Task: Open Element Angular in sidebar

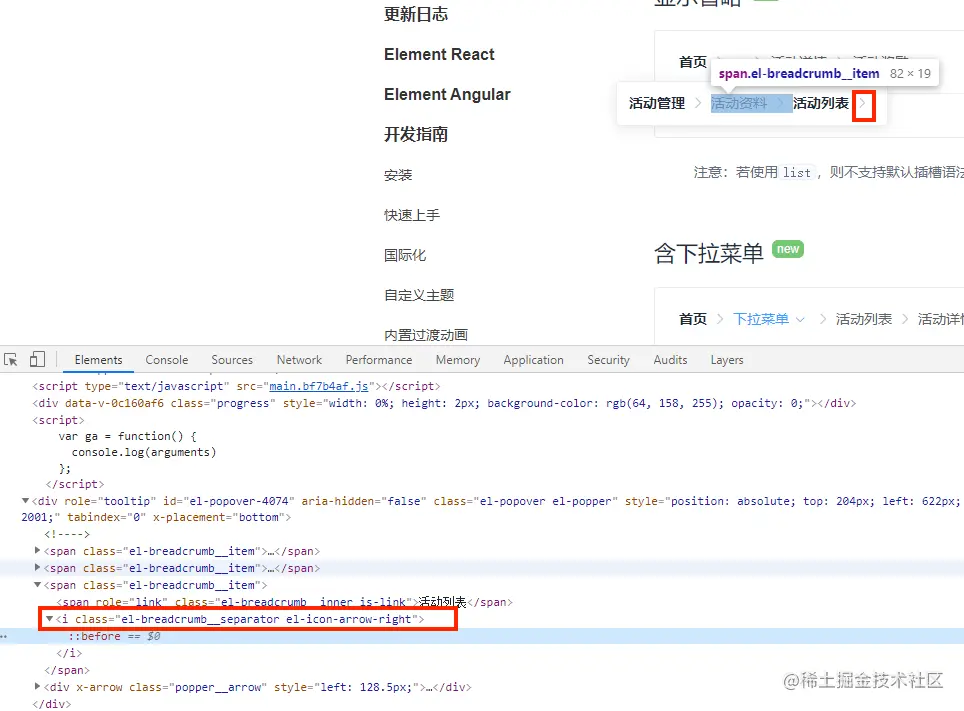Action: click(447, 94)
